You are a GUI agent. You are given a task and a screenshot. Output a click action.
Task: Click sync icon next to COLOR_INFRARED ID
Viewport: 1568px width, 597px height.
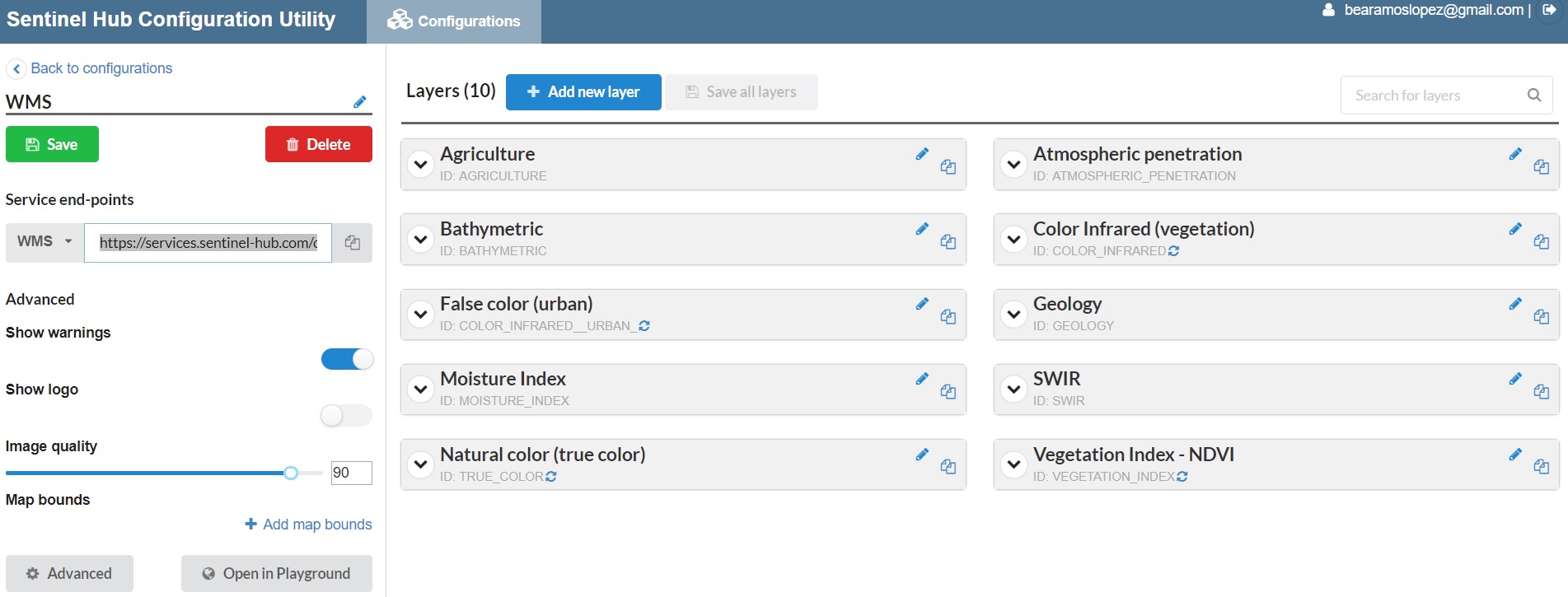click(x=1173, y=251)
